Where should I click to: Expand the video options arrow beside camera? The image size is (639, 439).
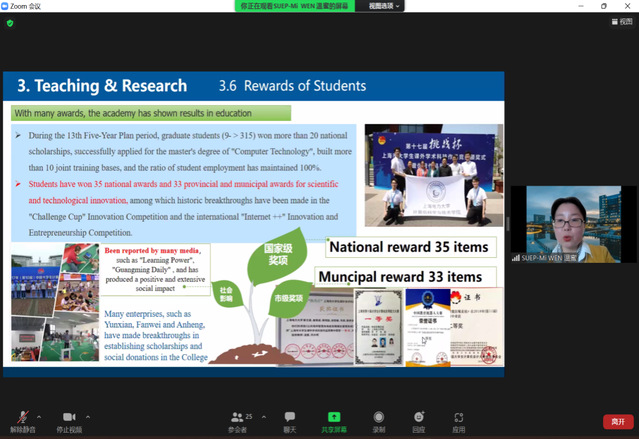tap(88, 416)
